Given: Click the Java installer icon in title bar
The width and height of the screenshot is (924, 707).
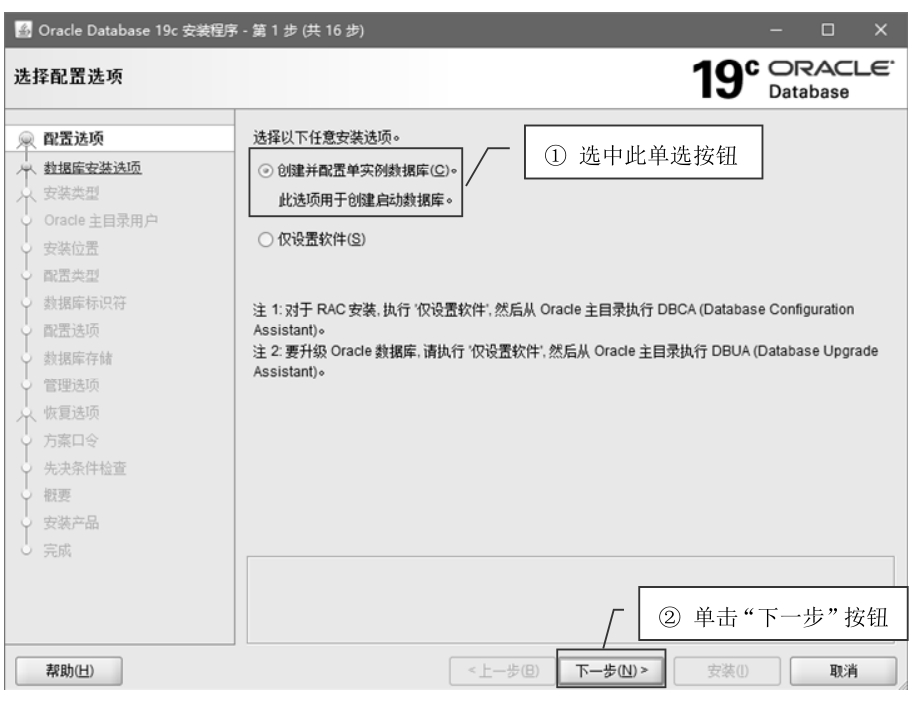Looking at the screenshot, I should point(24,29).
